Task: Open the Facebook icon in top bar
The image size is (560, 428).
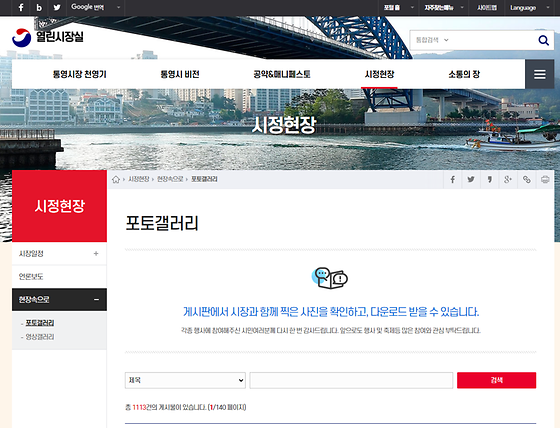Action: pos(21,8)
